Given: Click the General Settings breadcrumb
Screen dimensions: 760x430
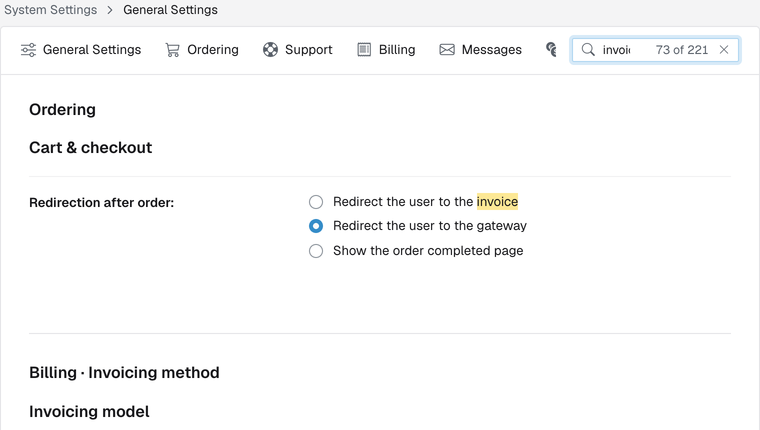Looking at the screenshot, I should 170,10.
